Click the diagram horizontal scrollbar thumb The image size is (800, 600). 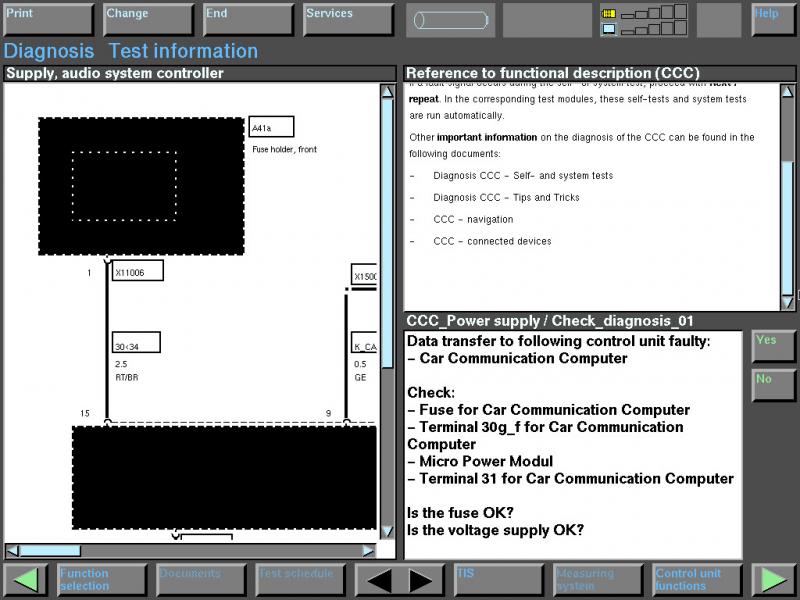(x=50, y=550)
